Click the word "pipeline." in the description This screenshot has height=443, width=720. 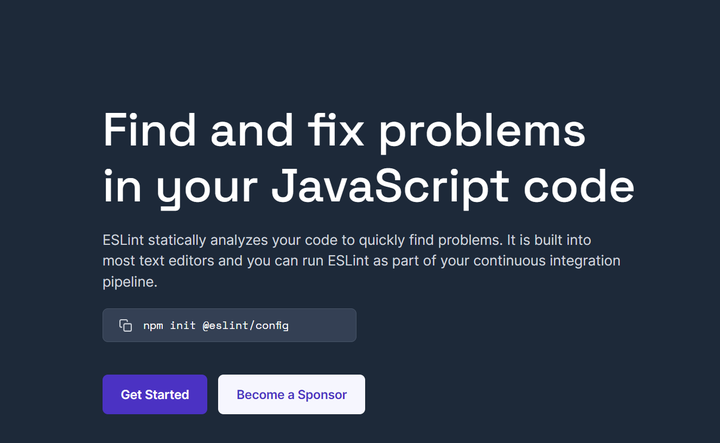point(130,282)
